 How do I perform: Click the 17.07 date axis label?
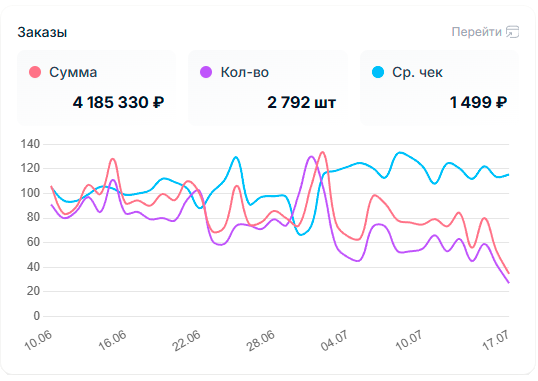[495, 340]
